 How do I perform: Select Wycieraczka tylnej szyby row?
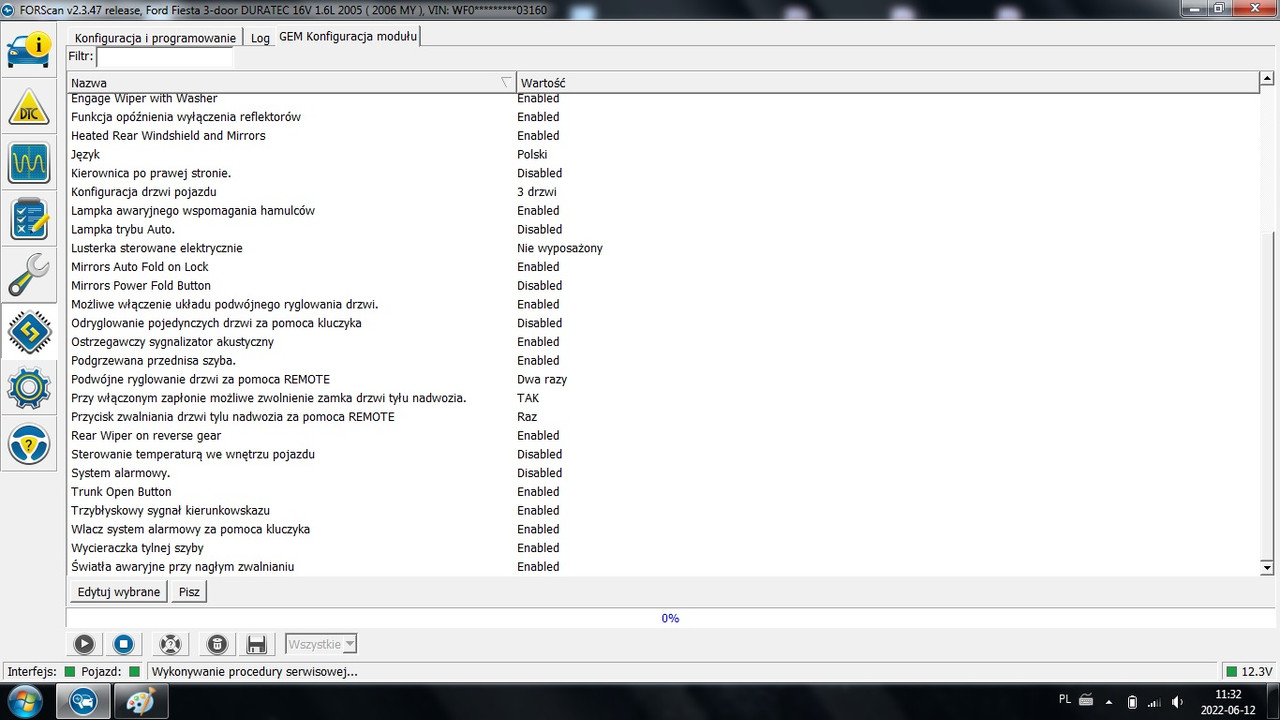point(663,548)
